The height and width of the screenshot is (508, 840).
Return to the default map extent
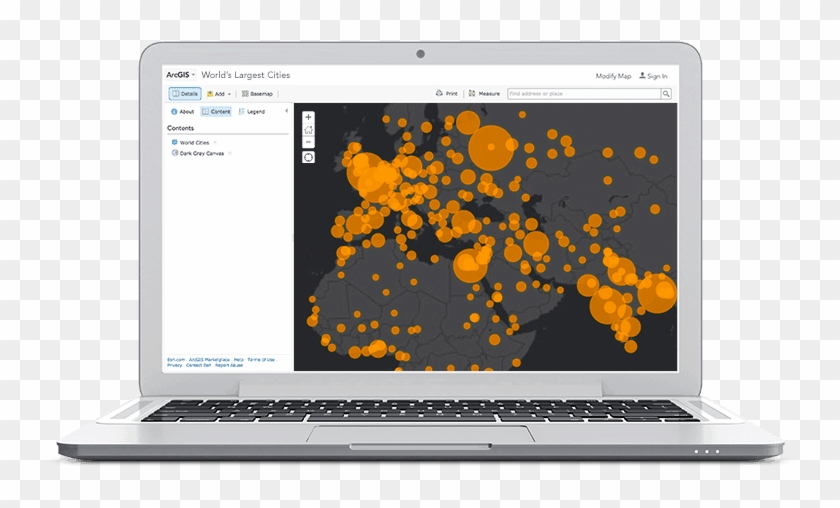[308, 130]
